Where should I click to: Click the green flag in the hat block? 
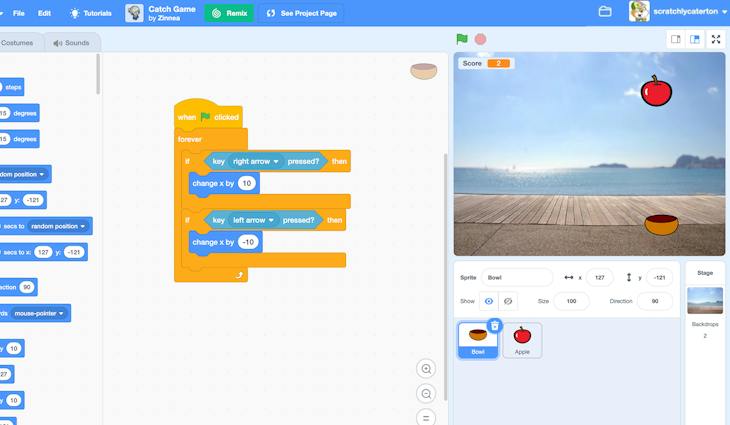(x=205, y=117)
